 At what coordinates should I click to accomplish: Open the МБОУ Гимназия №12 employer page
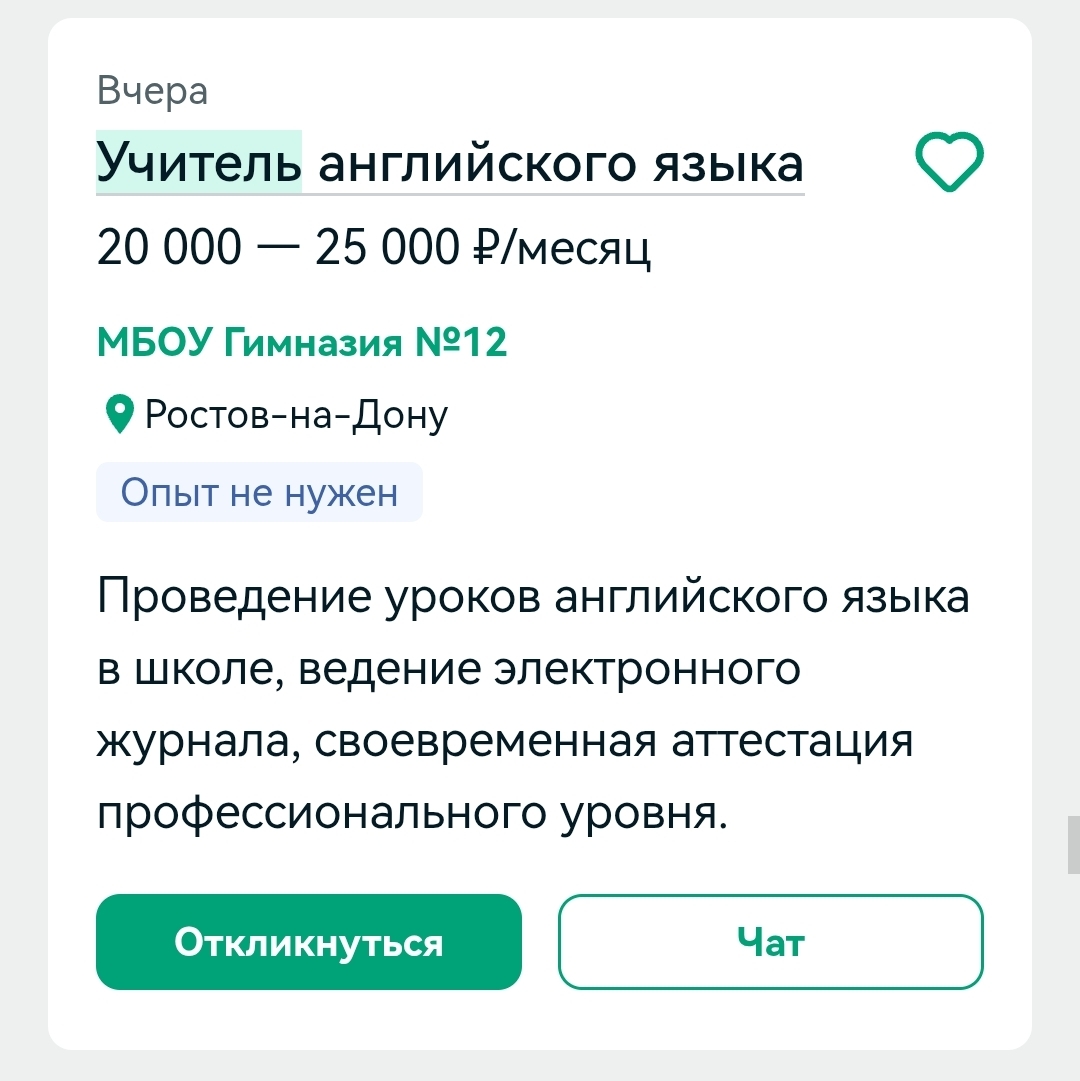302,344
